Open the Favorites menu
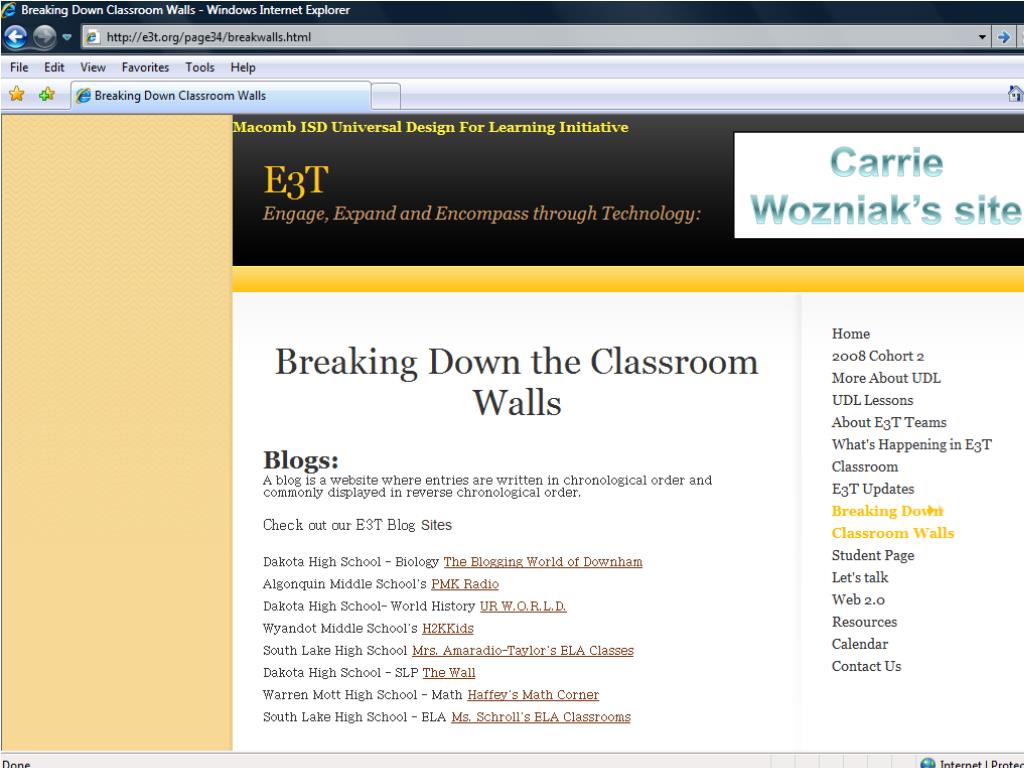The width and height of the screenshot is (1024, 768). click(x=145, y=67)
